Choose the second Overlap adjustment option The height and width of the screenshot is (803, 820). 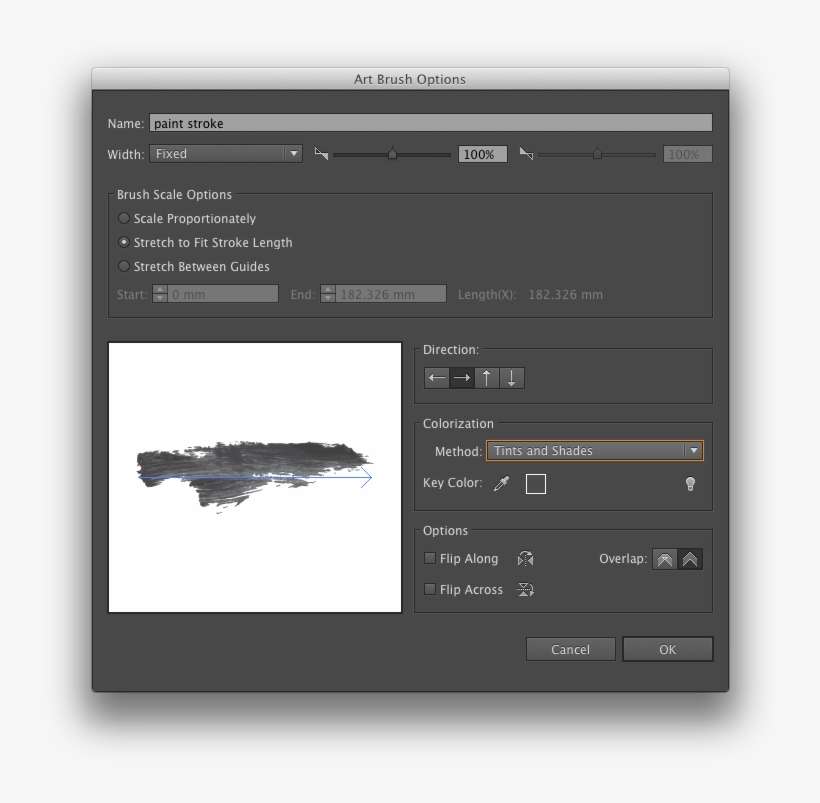[689, 558]
